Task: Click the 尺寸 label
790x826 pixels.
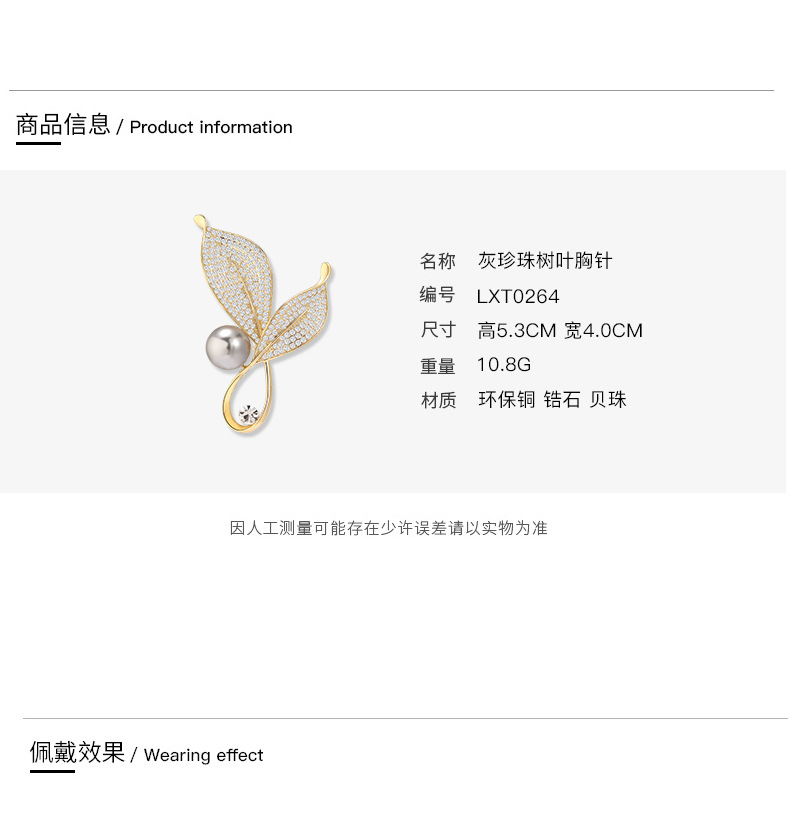Action: 438,330
